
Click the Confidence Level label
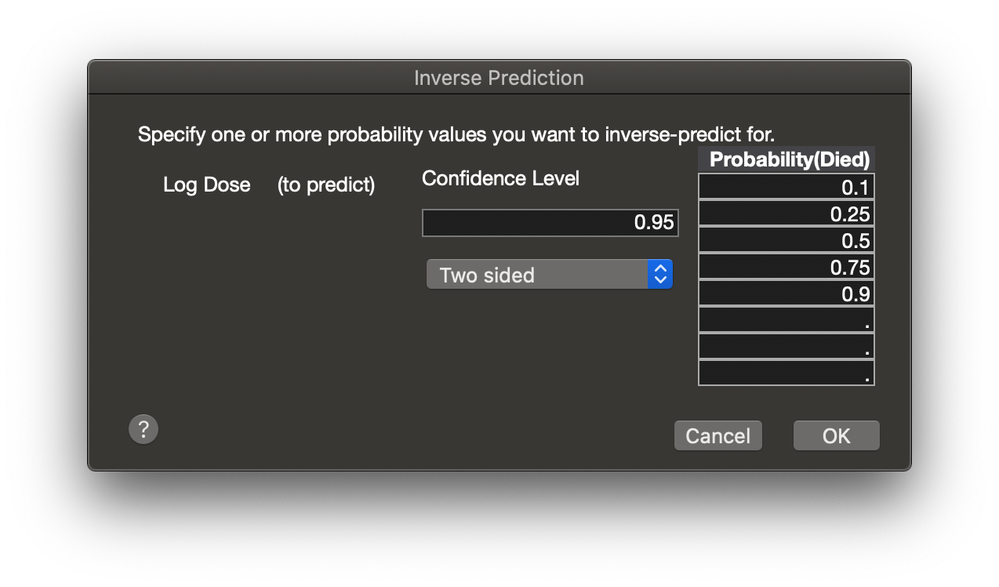coord(500,178)
